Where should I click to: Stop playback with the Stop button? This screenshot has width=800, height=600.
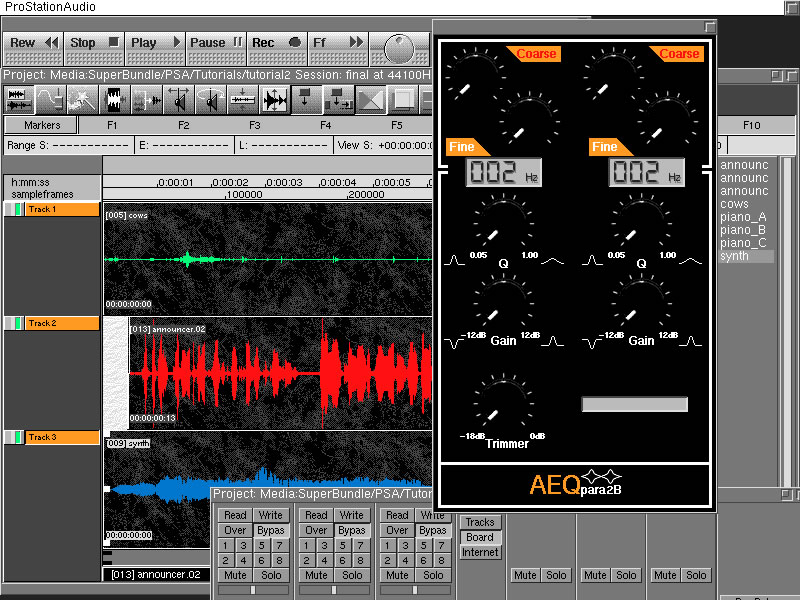(x=94, y=48)
